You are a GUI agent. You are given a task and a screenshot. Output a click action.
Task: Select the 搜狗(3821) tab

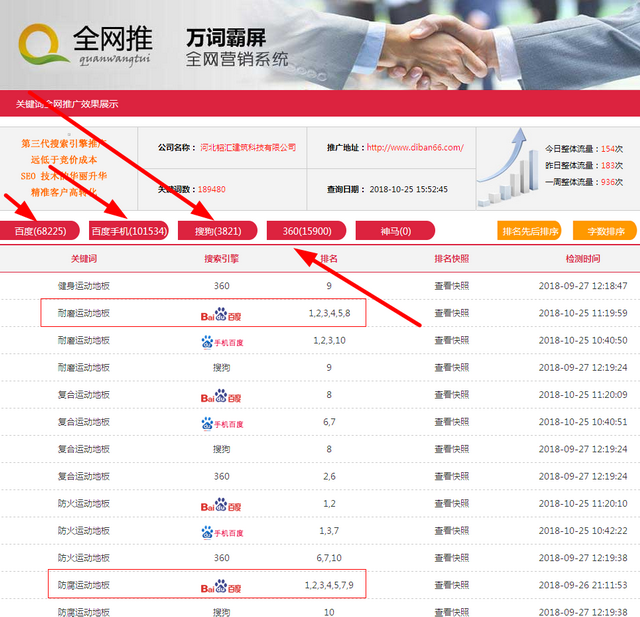pyautogui.click(x=218, y=231)
